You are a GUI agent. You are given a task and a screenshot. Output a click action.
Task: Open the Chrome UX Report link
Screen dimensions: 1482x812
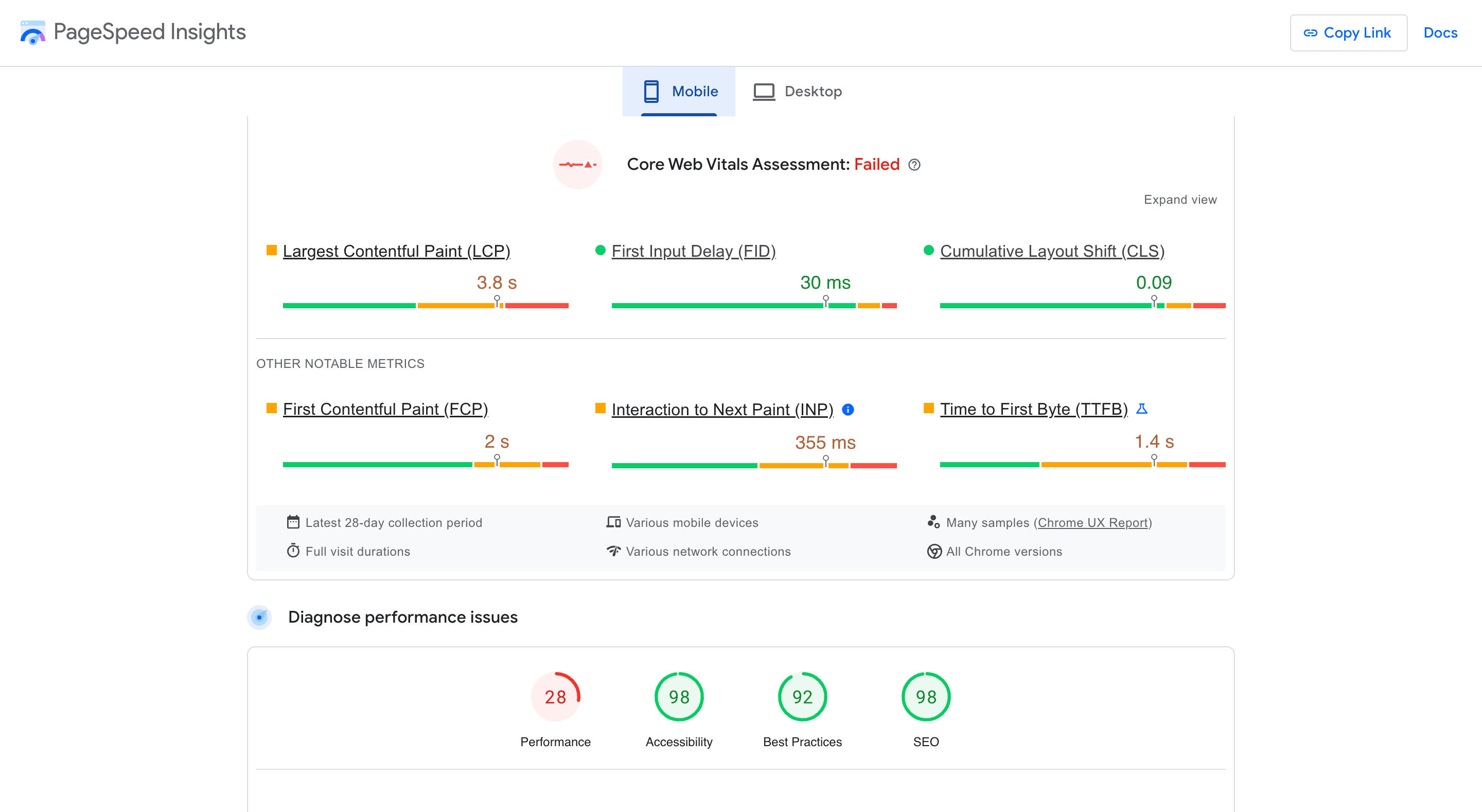tap(1093, 522)
